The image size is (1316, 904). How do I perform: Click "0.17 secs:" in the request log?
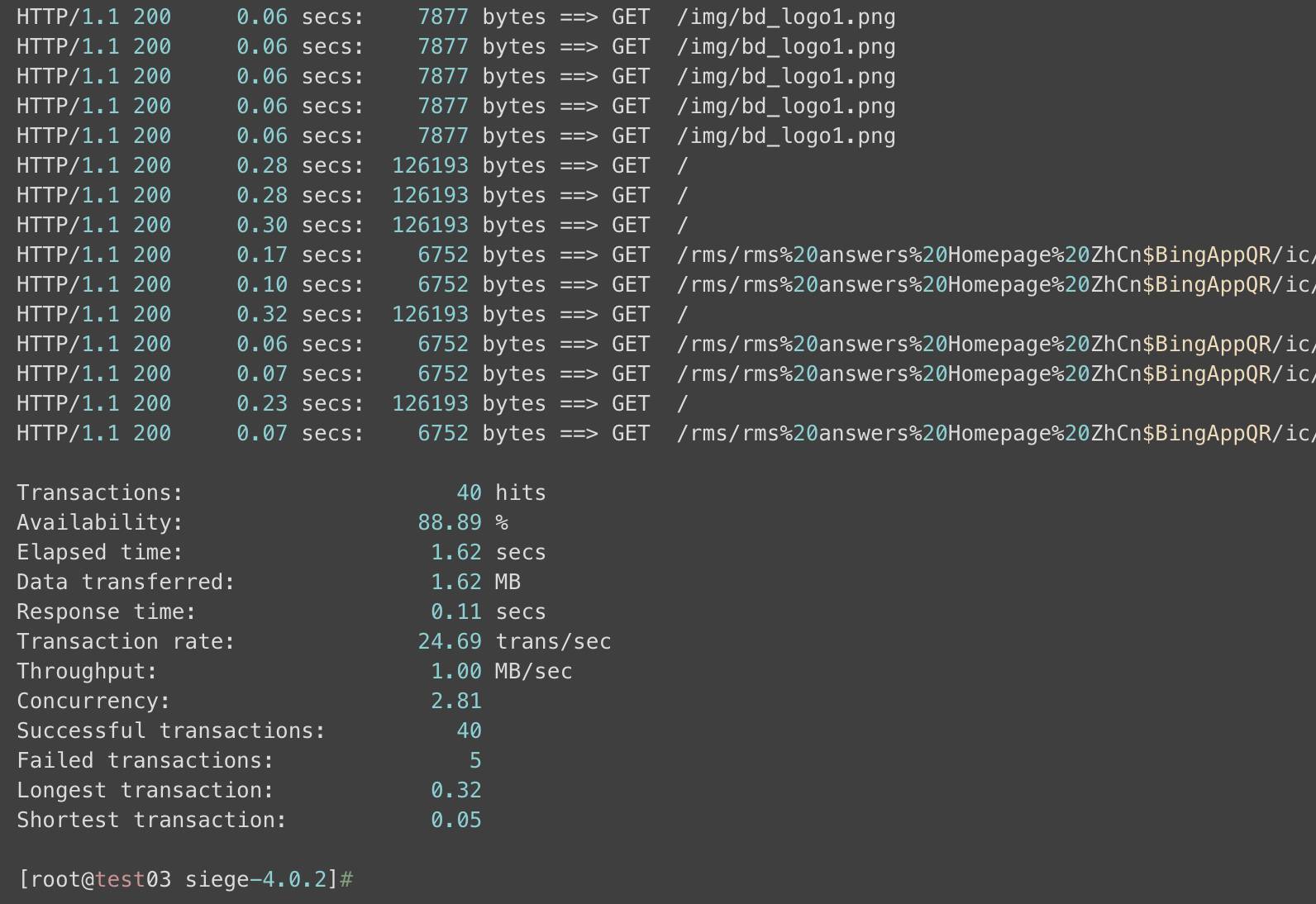click(300, 255)
